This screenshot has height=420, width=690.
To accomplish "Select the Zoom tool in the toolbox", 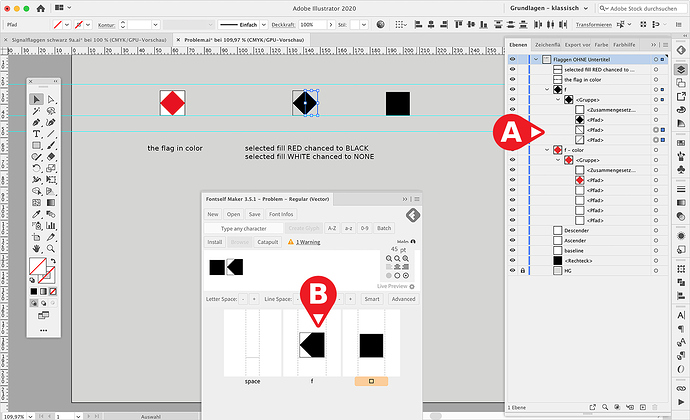I will click(51, 249).
